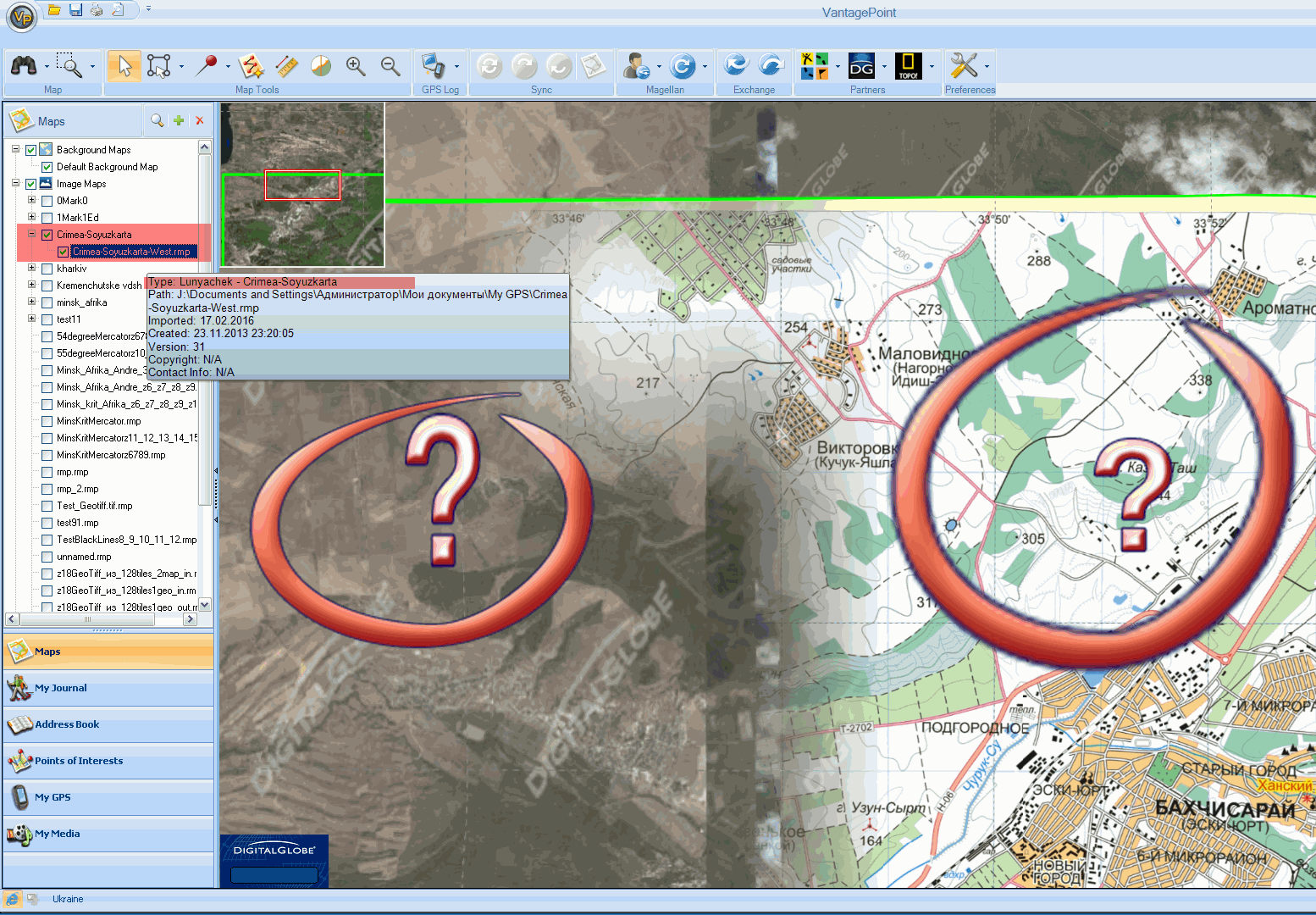Image resolution: width=1316 pixels, height=915 pixels.
Task: Click the zoom in magnifier
Action: pos(356,66)
